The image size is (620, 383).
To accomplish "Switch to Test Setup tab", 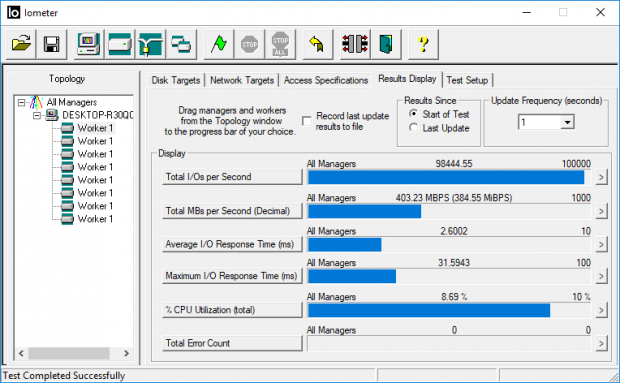I will (x=467, y=80).
